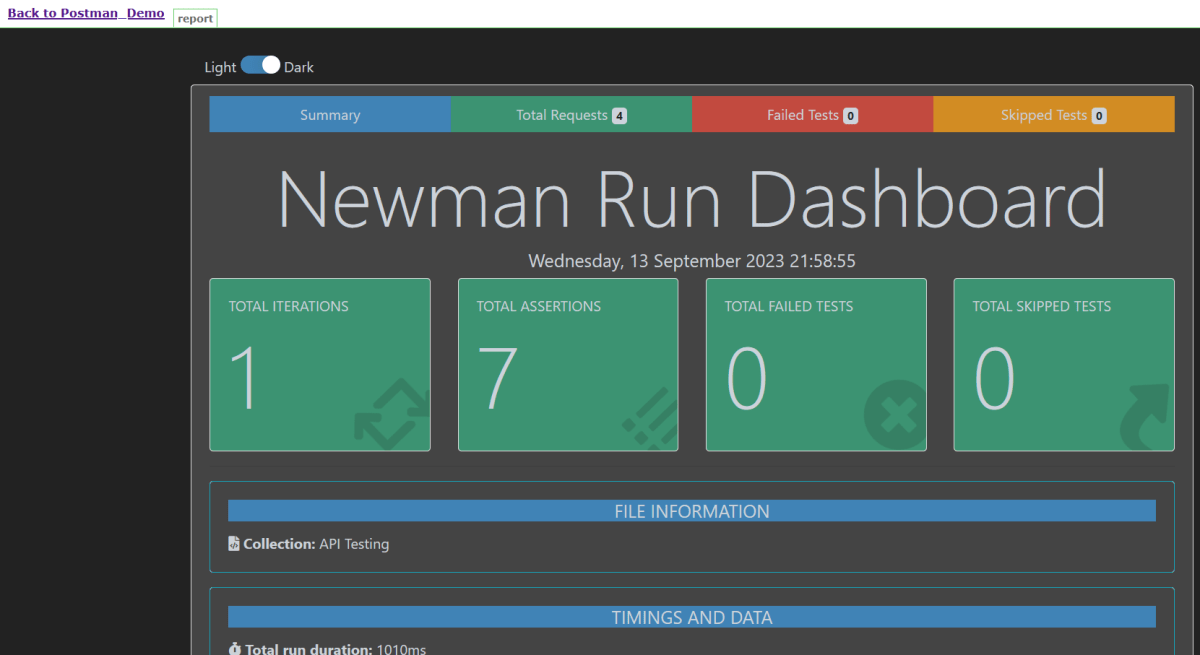Click the circled X icon in Failed Tests card

click(895, 414)
